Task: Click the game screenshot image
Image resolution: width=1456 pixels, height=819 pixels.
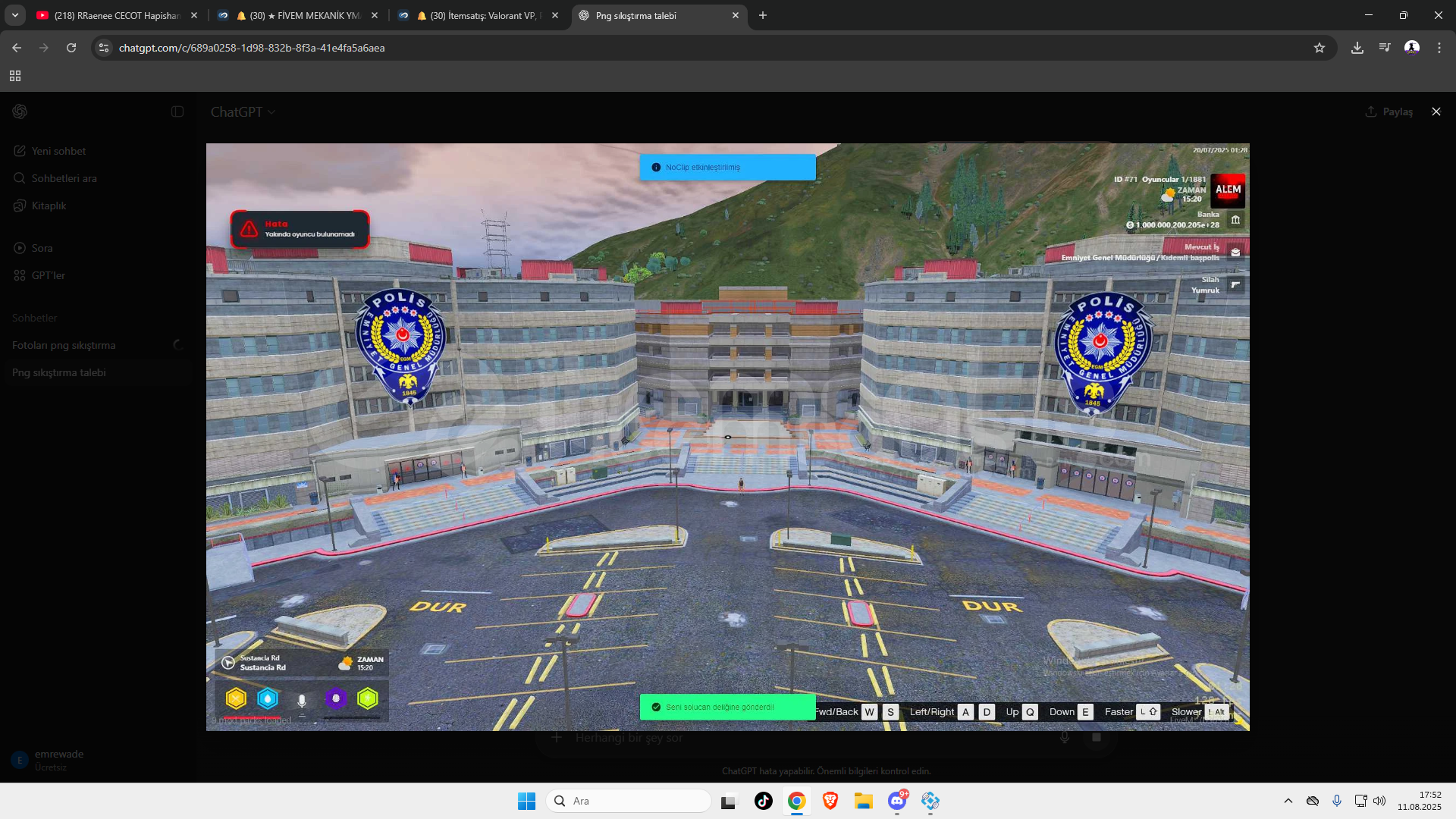Action: tap(728, 437)
